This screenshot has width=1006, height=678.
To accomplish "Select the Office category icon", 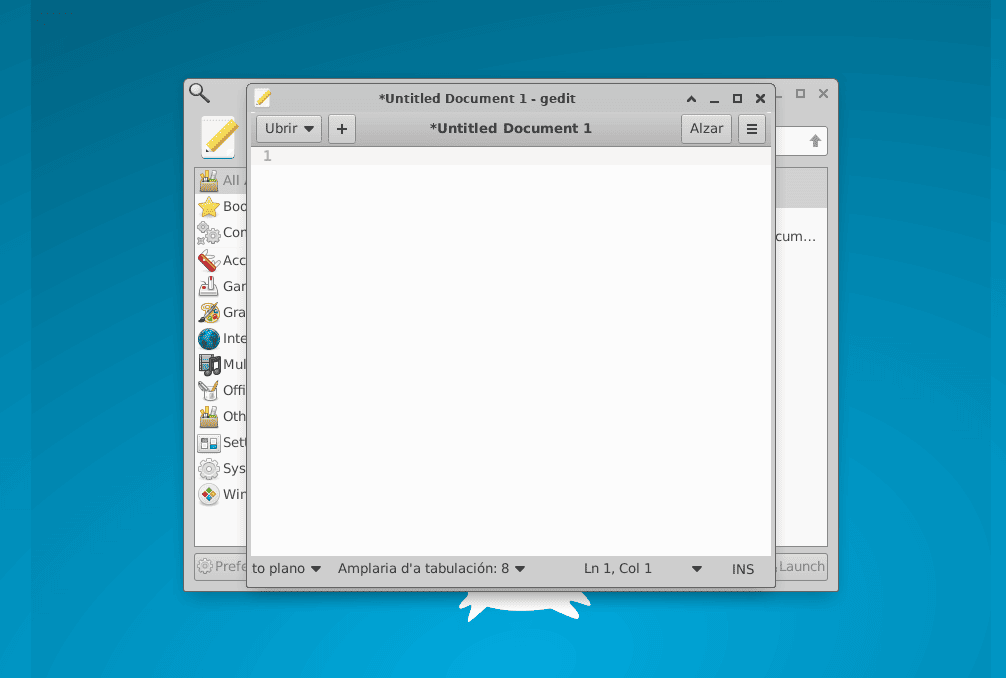I will 208,390.
